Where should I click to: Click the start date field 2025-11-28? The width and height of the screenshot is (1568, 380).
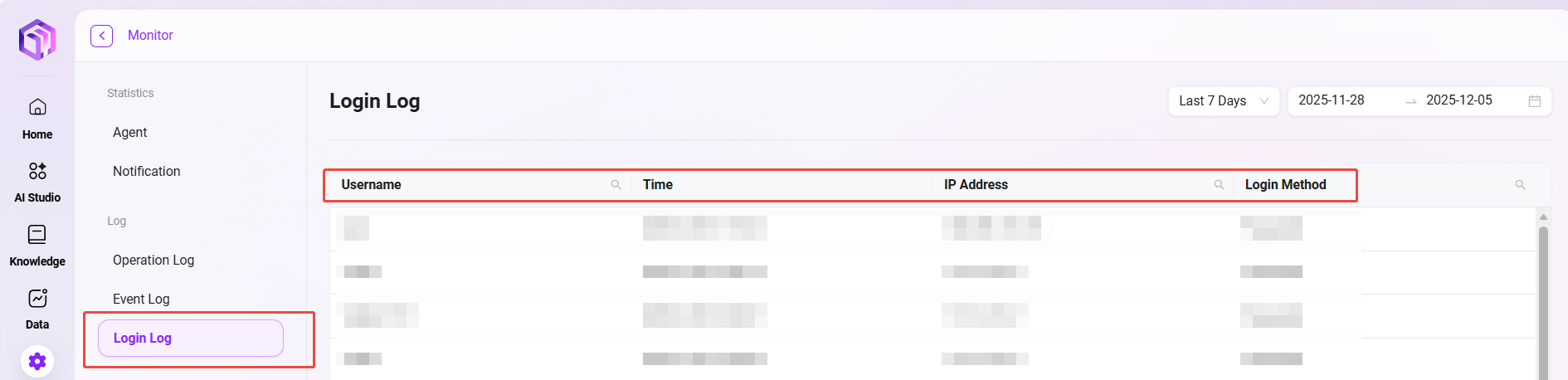(1332, 100)
